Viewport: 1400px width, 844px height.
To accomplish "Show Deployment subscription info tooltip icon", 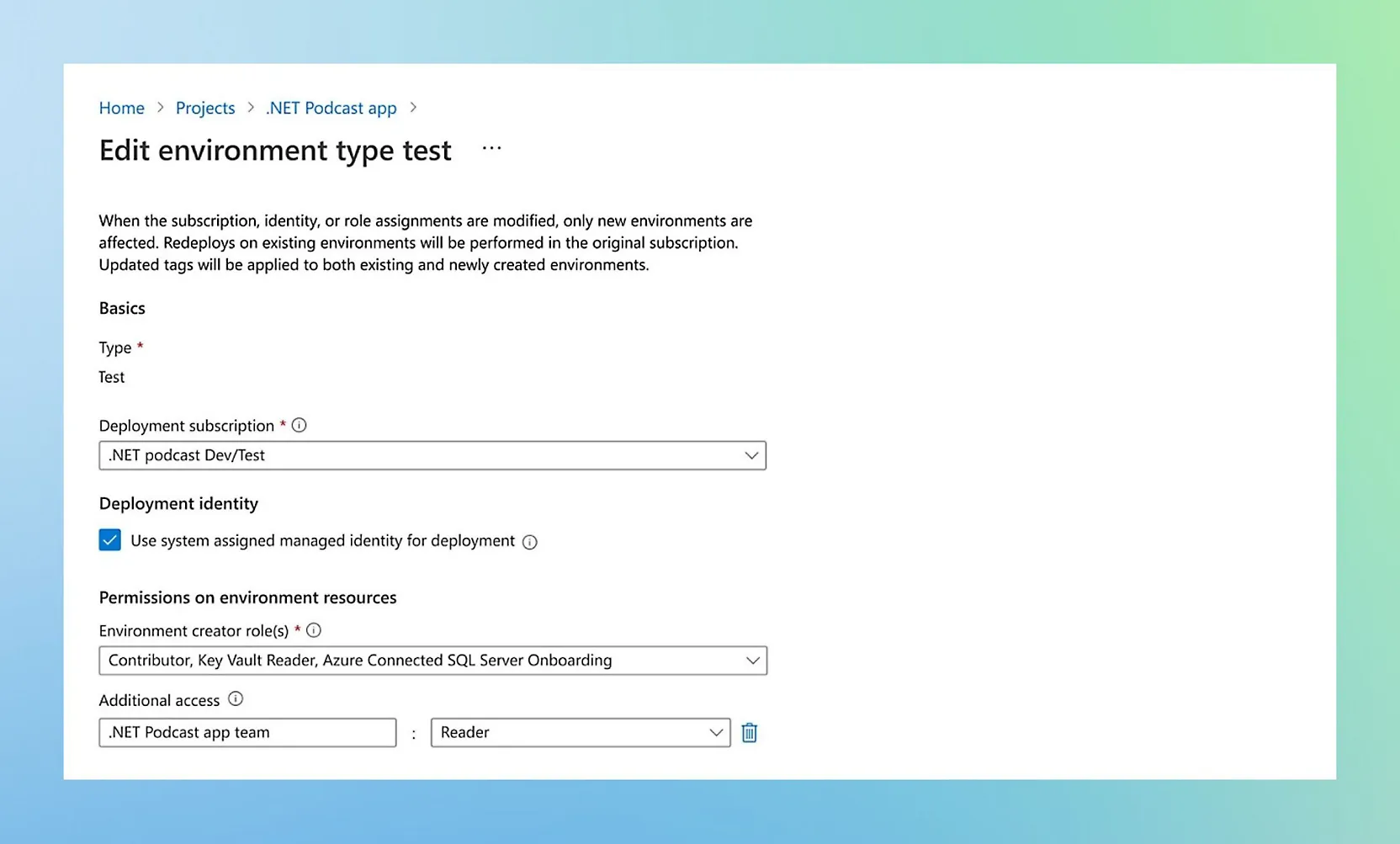I will pos(299,425).
